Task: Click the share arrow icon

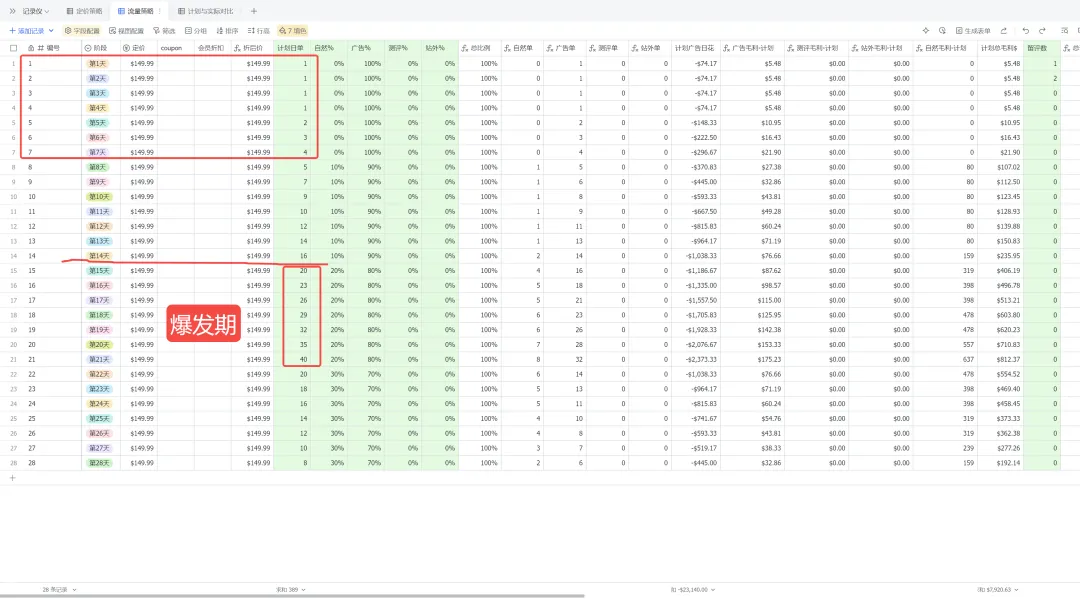Action: click(x=1004, y=31)
